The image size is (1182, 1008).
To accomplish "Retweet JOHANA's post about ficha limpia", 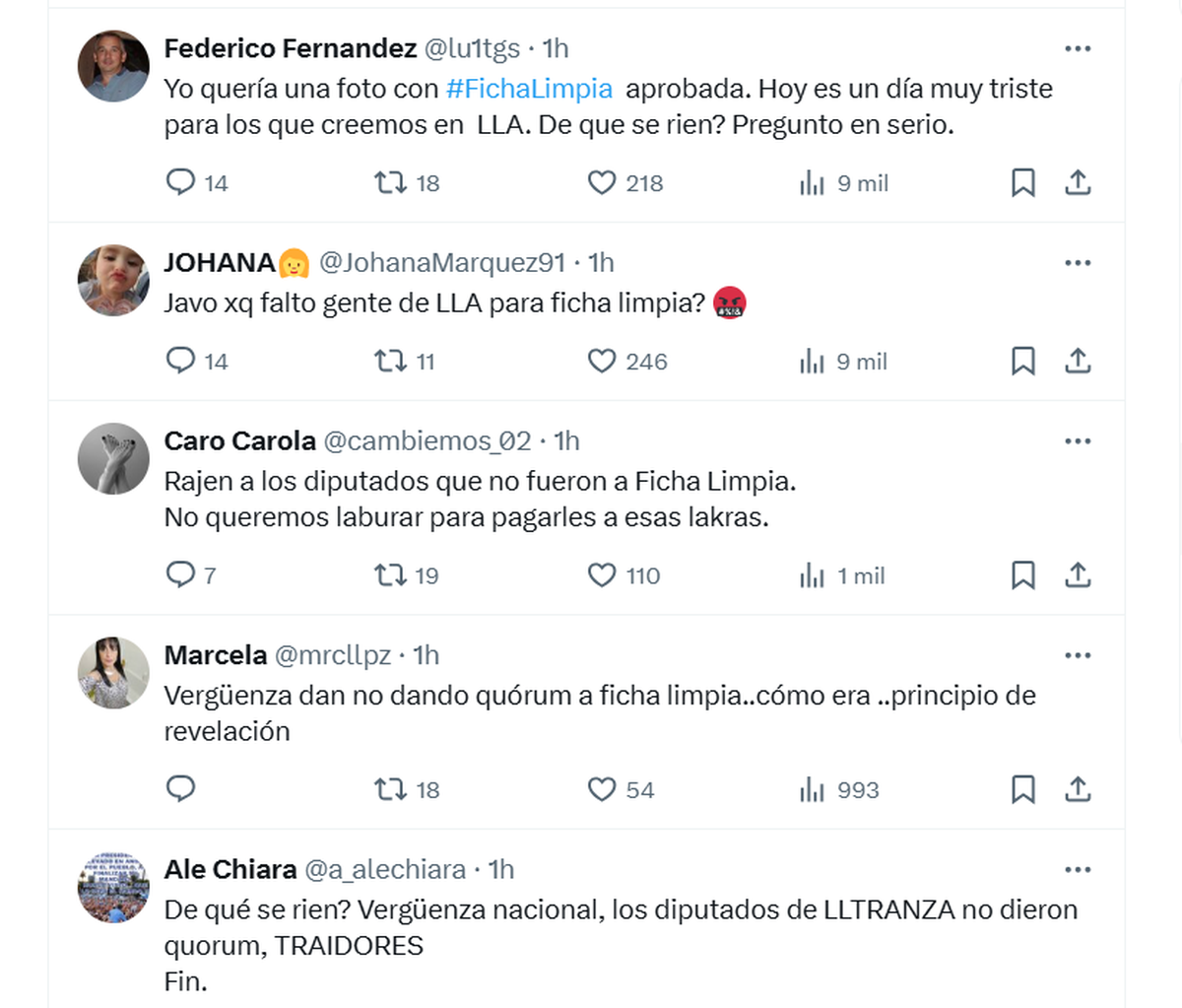I will click(390, 362).
